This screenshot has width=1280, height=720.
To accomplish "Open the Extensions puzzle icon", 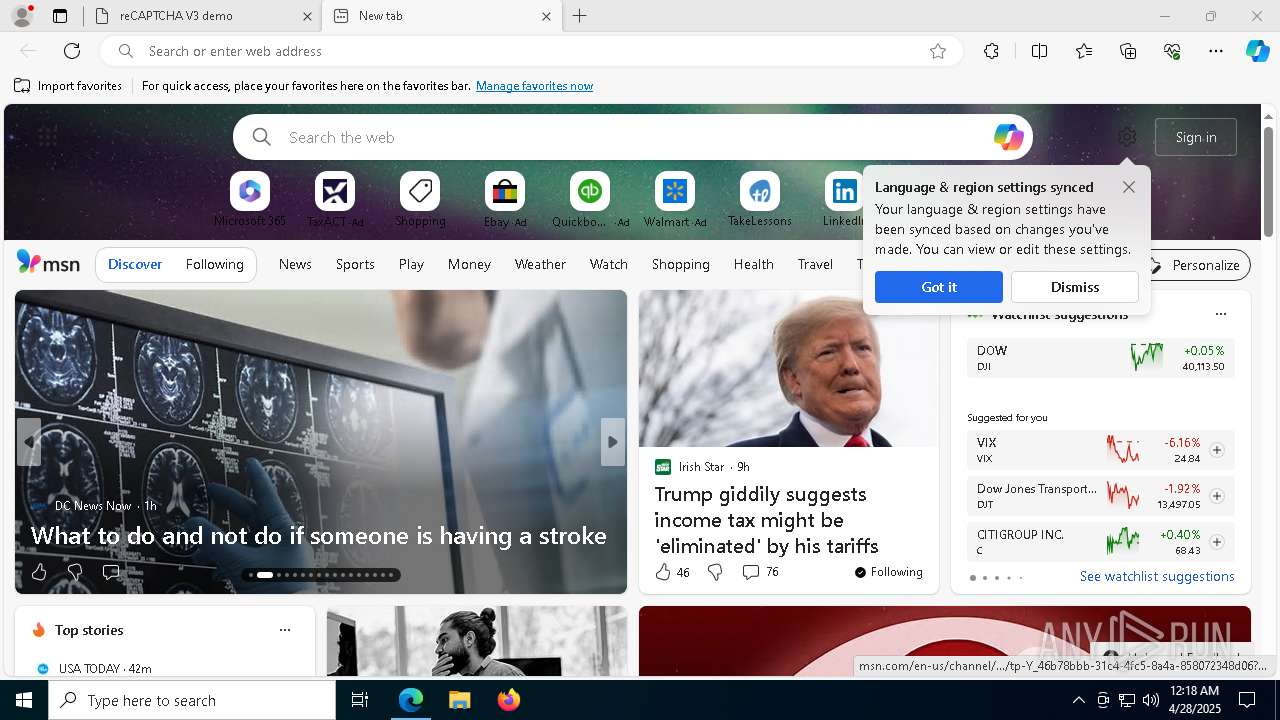I will coord(991,51).
